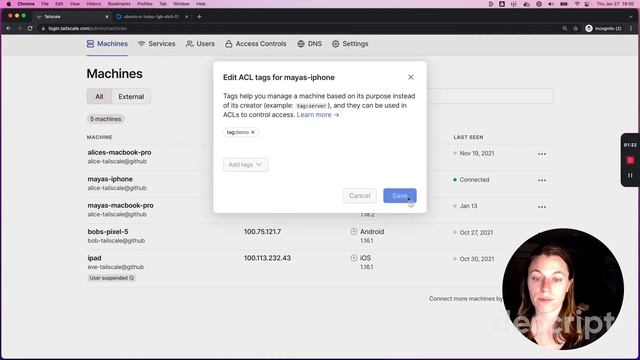Follow the Learn more link
The width and height of the screenshot is (640, 360).
click(318, 115)
